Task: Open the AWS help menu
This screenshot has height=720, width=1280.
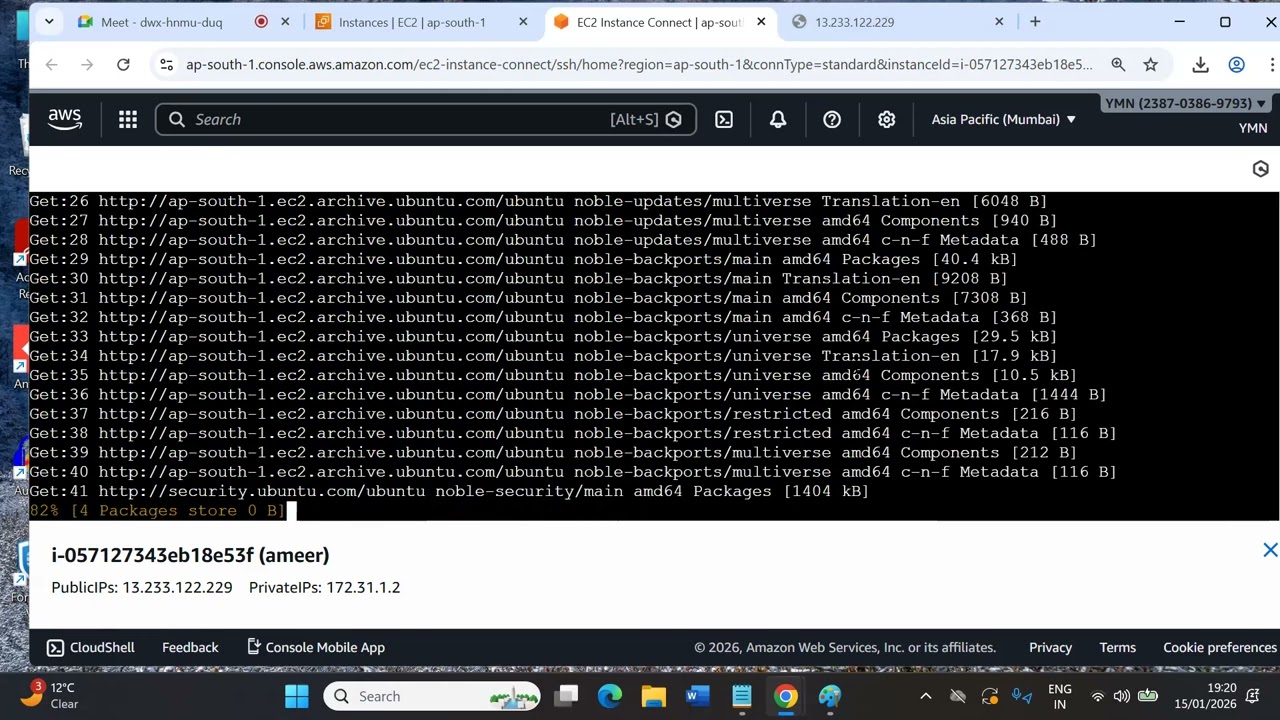Action: [x=832, y=119]
